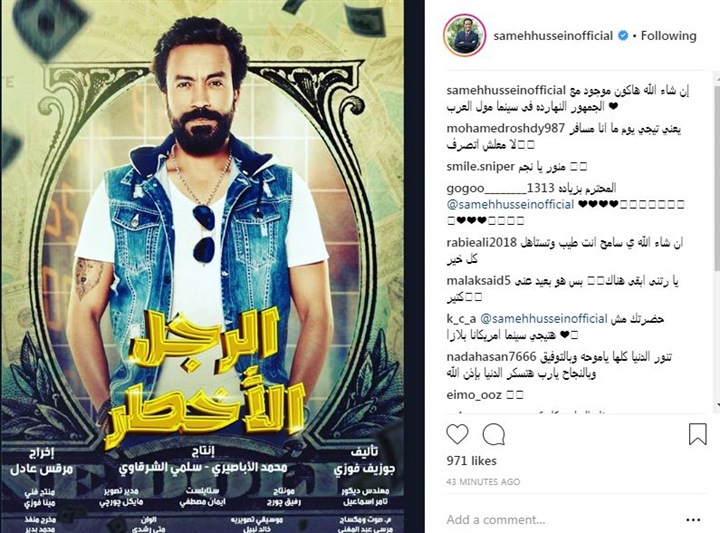
Task: Click the samehhusseinofficial username in header
Action: coord(553,35)
